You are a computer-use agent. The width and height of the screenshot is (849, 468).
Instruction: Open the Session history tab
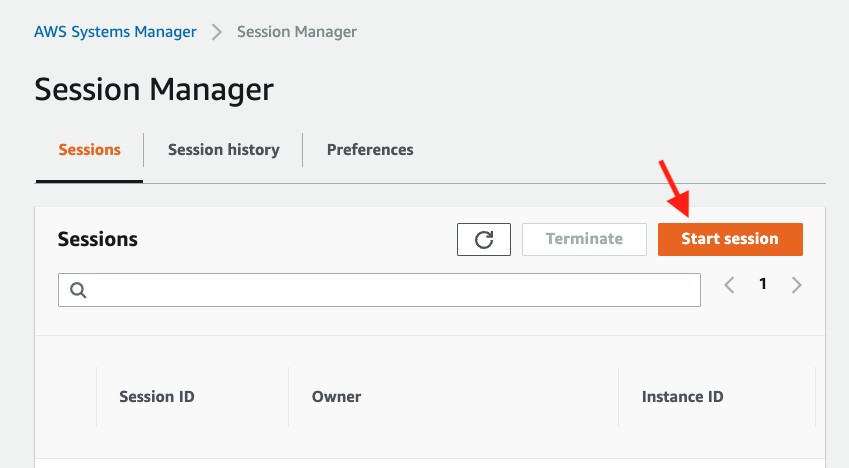pos(223,150)
